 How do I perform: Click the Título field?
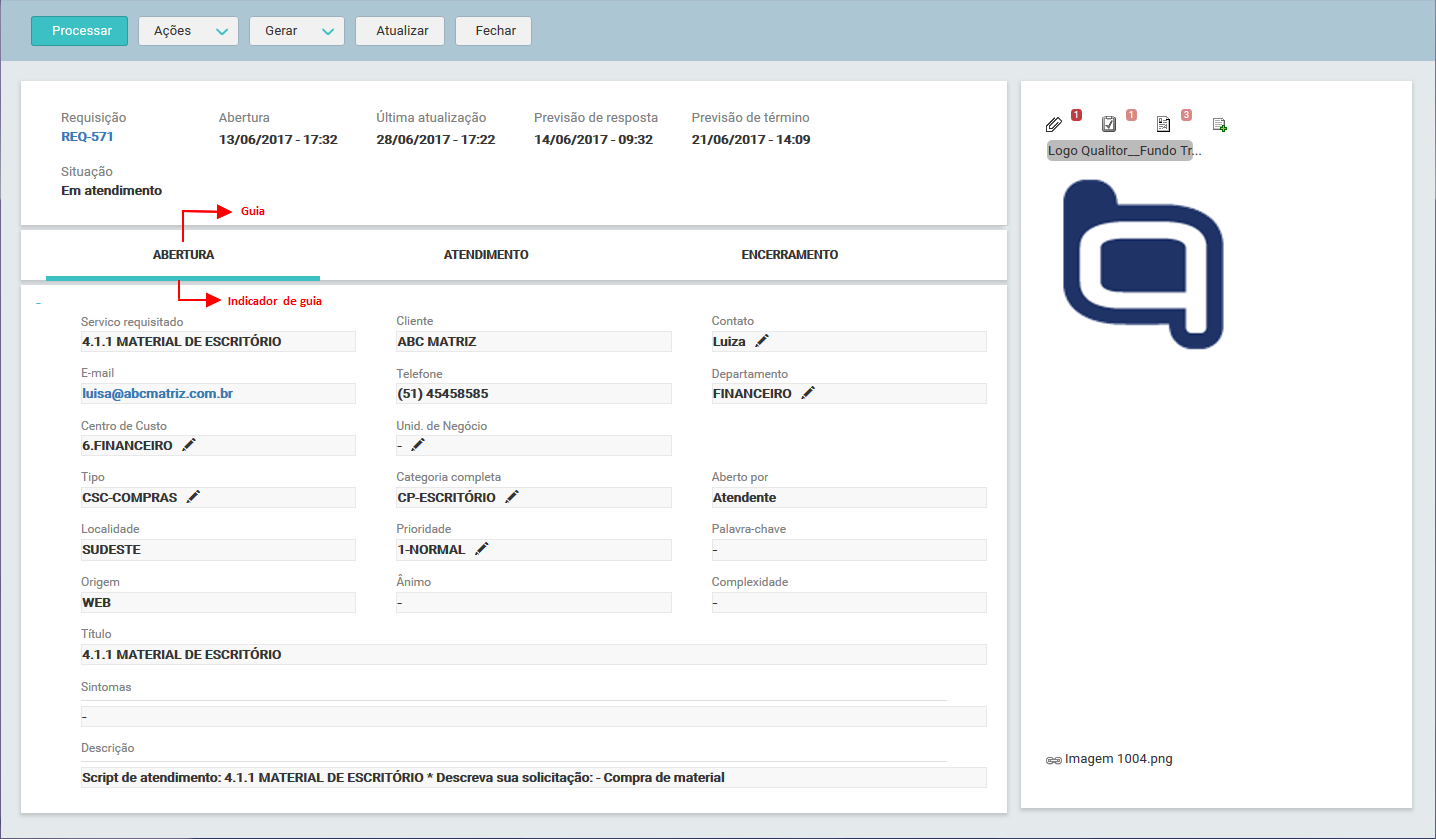coord(534,655)
